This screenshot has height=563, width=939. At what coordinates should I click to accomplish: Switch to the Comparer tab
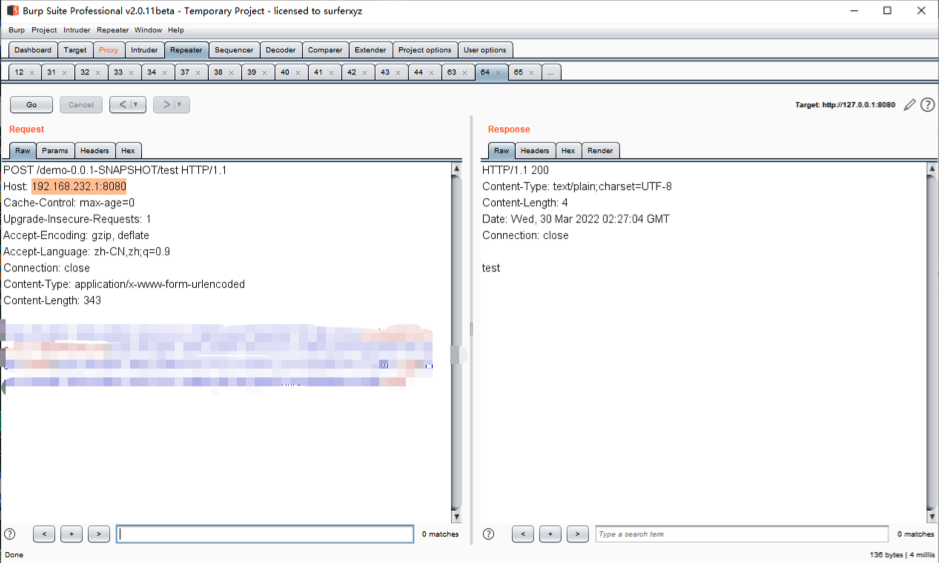(x=325, y=50)
